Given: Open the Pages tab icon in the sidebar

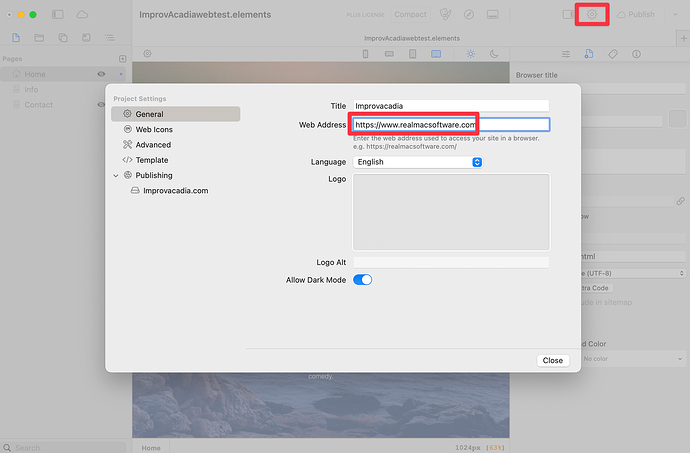Looking at the screenshot, I should (x=16, y=38).
